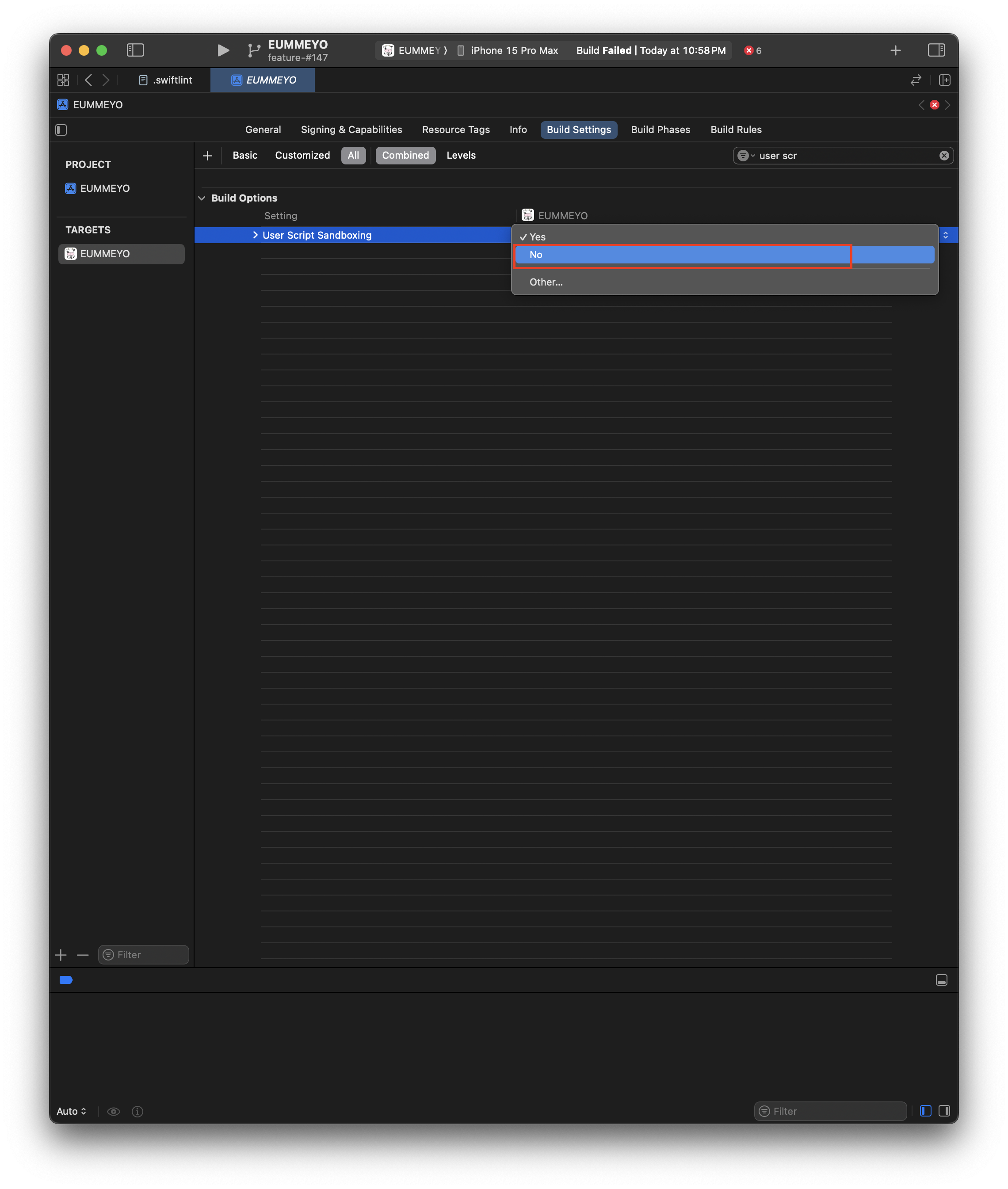The height and width of the screenshot is (1189, 1008).
Task: Click the plus button in the title toolbar
Action: click(895, 51)
